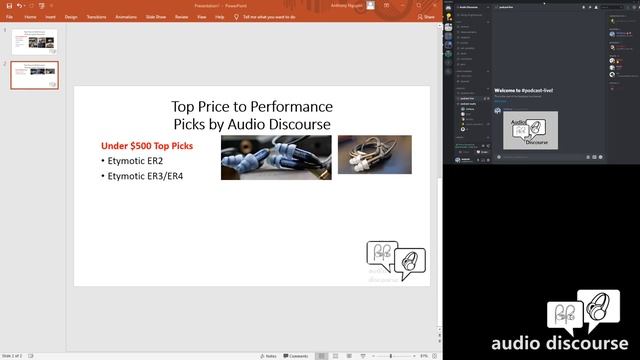This screenshot has height=360, width=640.
Task: Open the Review ribbon tab
Action: click(x=182, y=17)
